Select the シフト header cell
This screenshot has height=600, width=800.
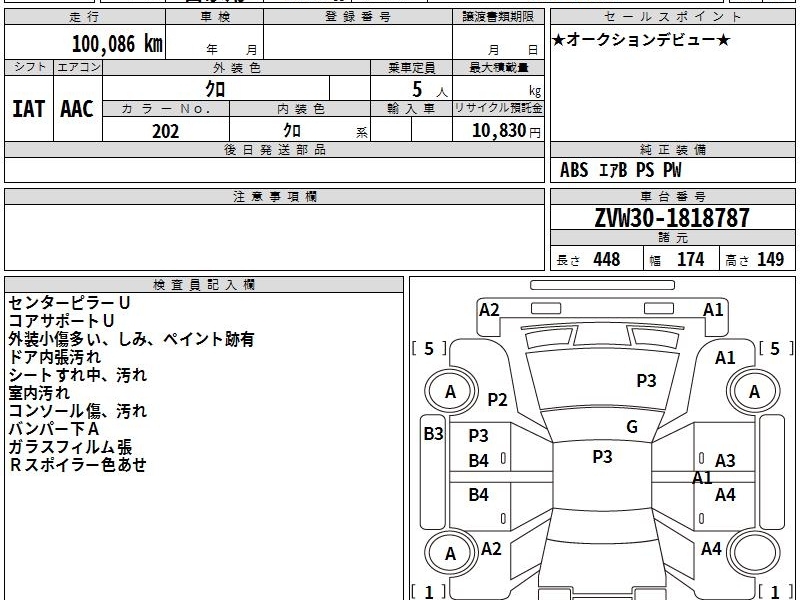29,67
